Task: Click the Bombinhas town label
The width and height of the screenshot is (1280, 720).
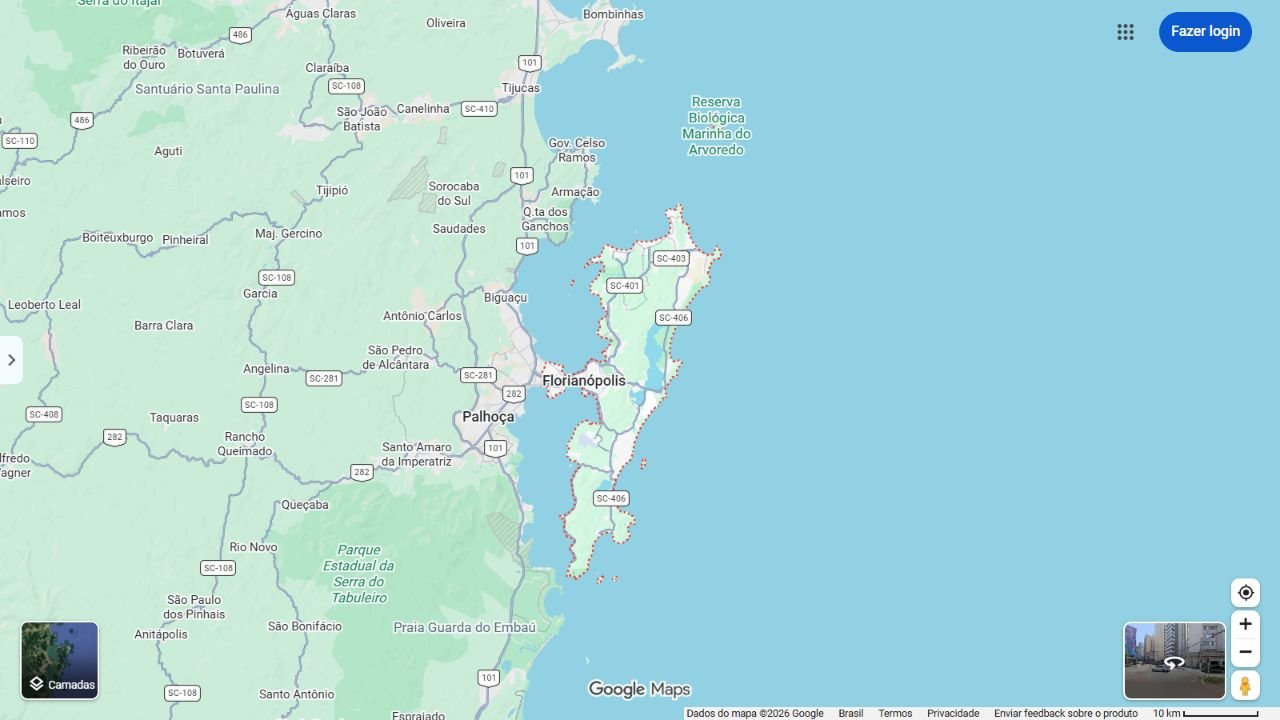Action: point(613,15)
